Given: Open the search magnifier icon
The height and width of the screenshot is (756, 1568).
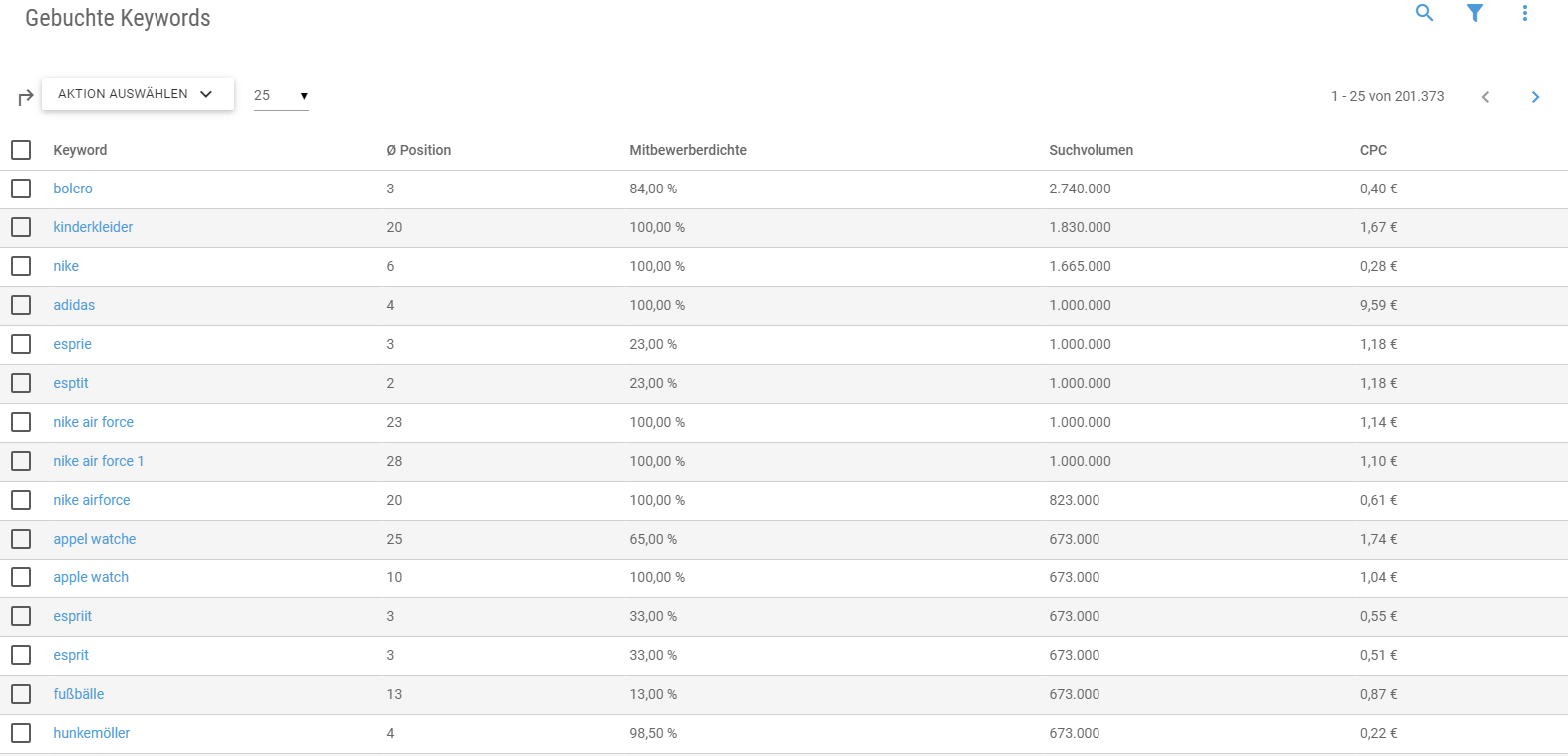Looking at the screenshot, I should [x=1425, y=13].
